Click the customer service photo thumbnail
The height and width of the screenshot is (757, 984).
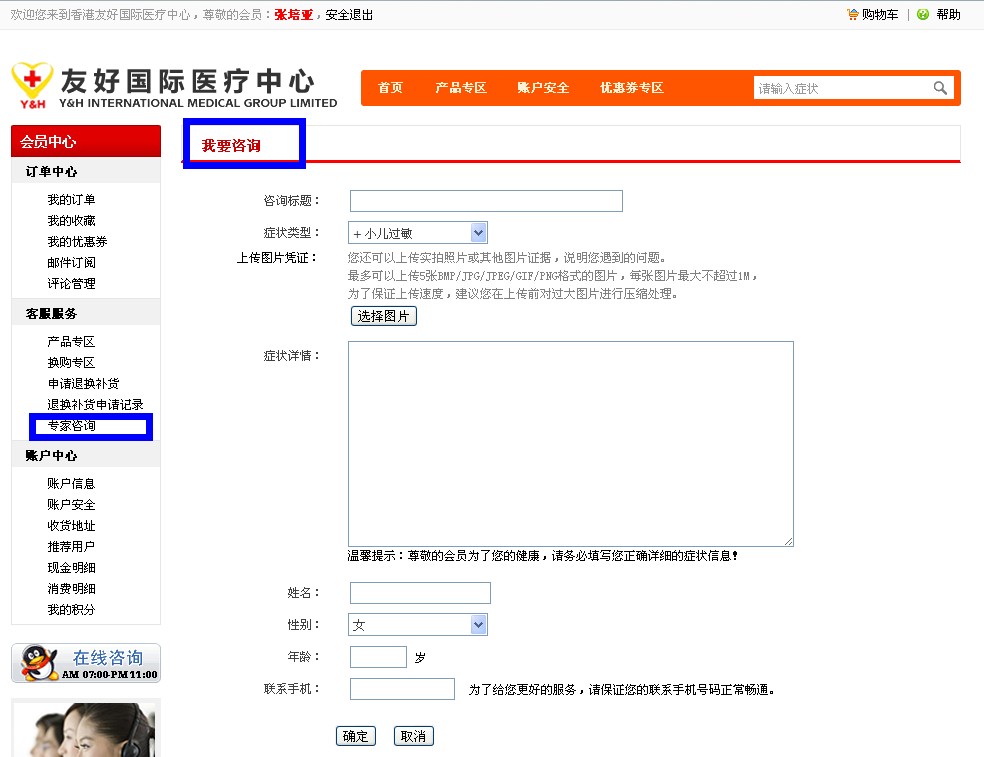(86, 728)
